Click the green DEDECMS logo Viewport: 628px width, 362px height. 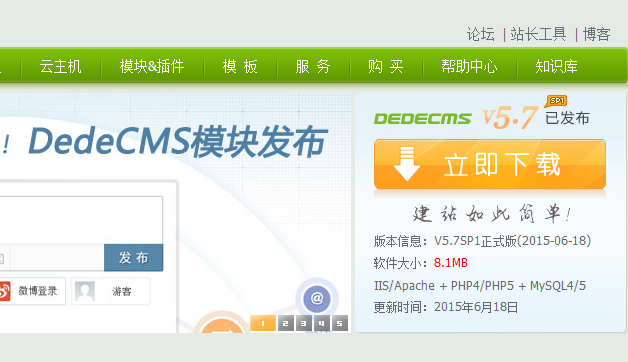pyautogui.click(x=423, y=119)
